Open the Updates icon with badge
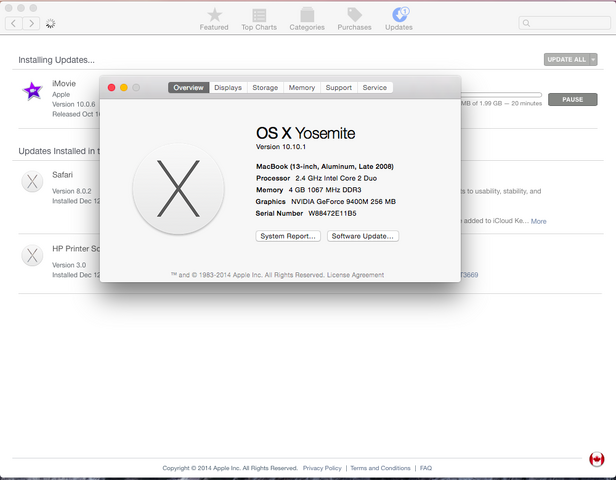The width and height of the screenshot is (616, 480). click(400, 15)
